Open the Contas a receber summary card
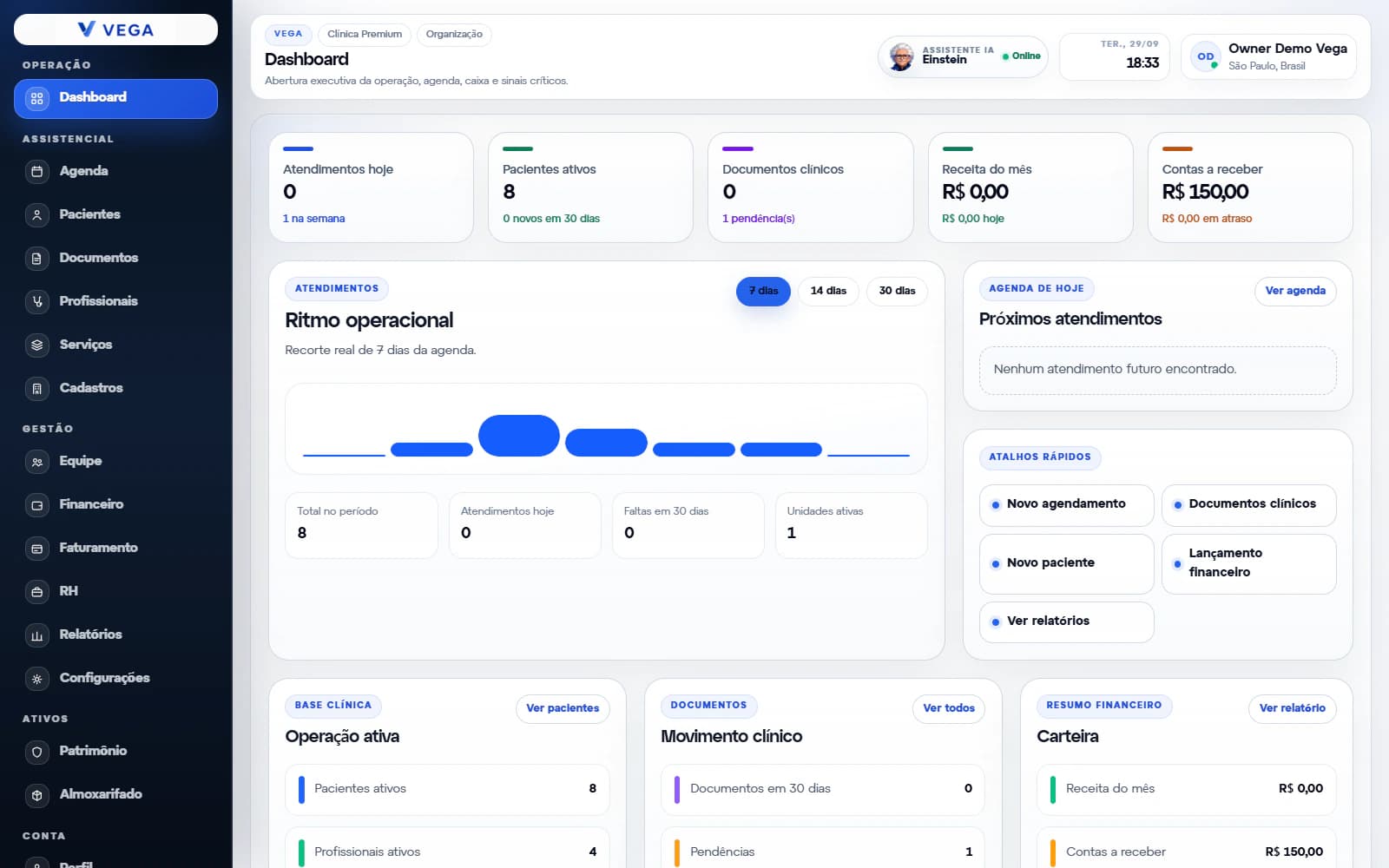This screenshot has width=1389, height=868. tap(1250, 187)
